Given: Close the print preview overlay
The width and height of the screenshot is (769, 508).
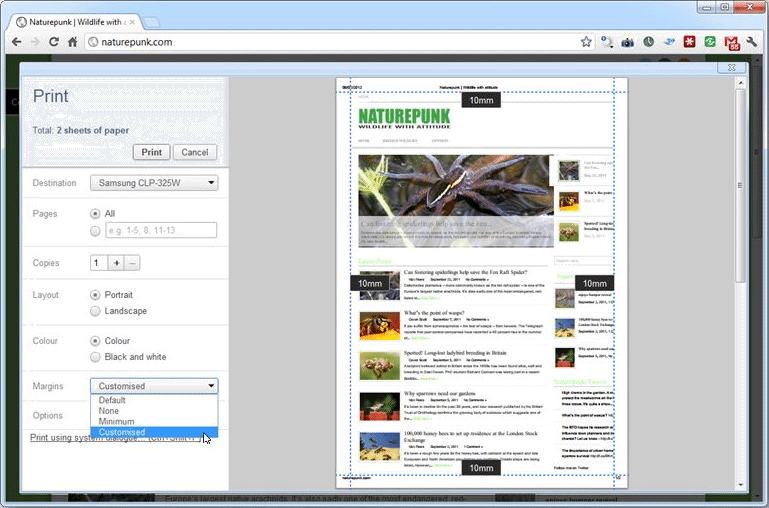Looking at the screenshot, I should (x=731, y=67).
